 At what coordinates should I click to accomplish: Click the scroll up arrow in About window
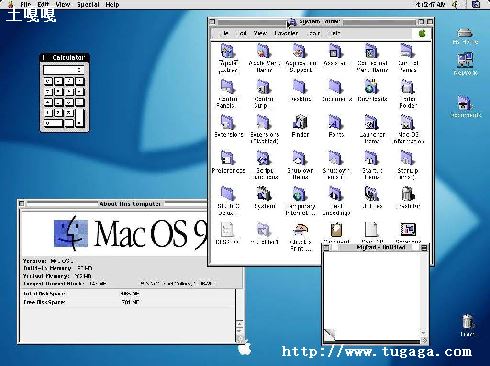(x=240, y=324)
